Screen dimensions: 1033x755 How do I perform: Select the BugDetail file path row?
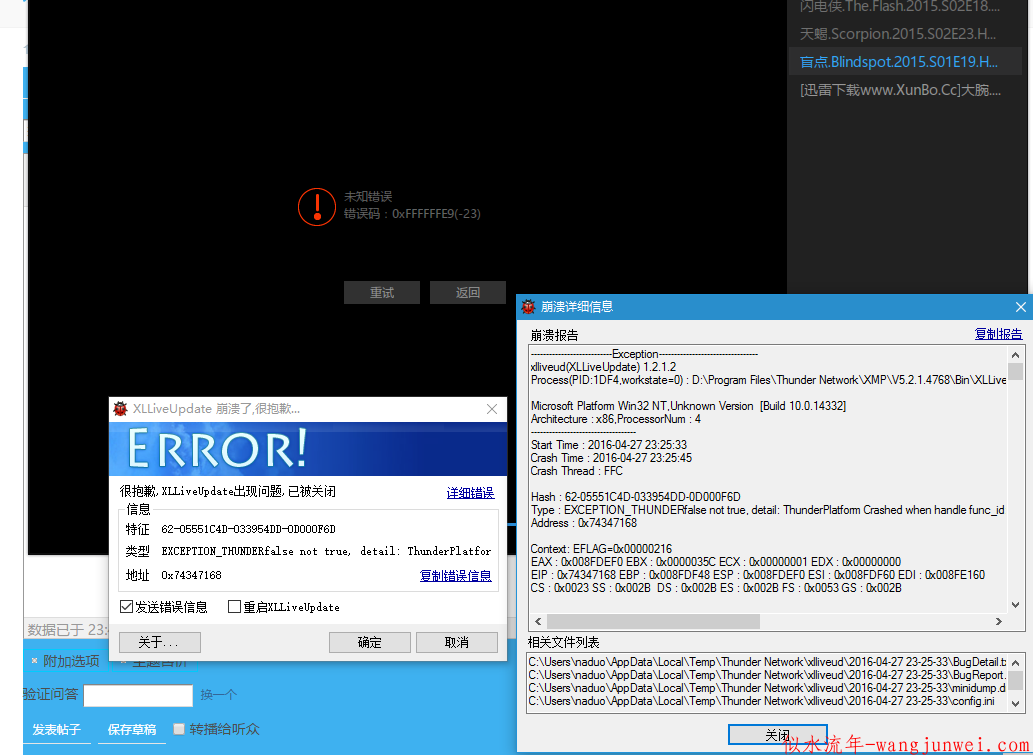click(x=768, y=662)
